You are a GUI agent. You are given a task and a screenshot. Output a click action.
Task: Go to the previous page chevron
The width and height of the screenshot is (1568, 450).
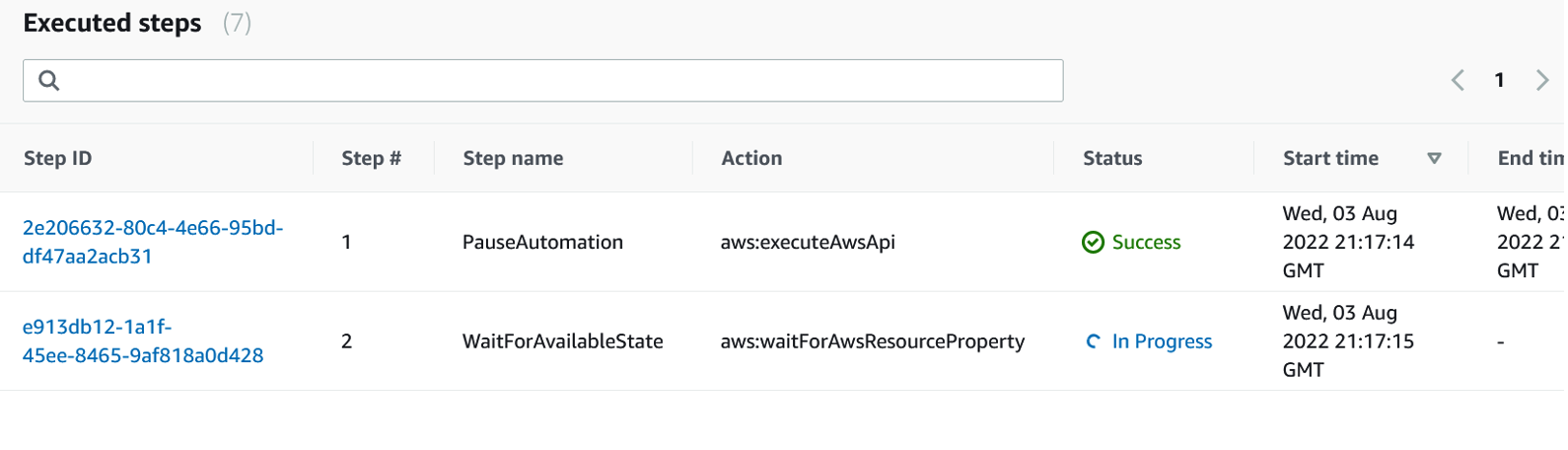tap(1458, 80)
